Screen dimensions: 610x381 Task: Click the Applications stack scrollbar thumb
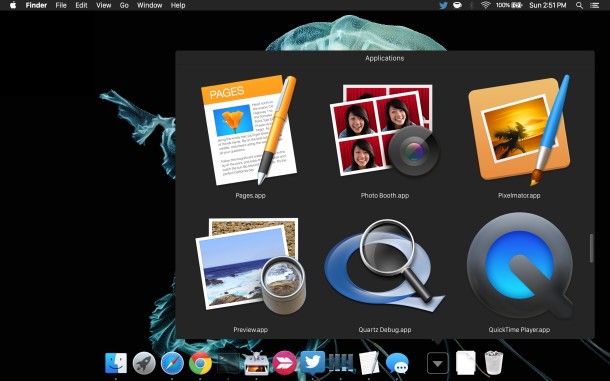[591, 248]
